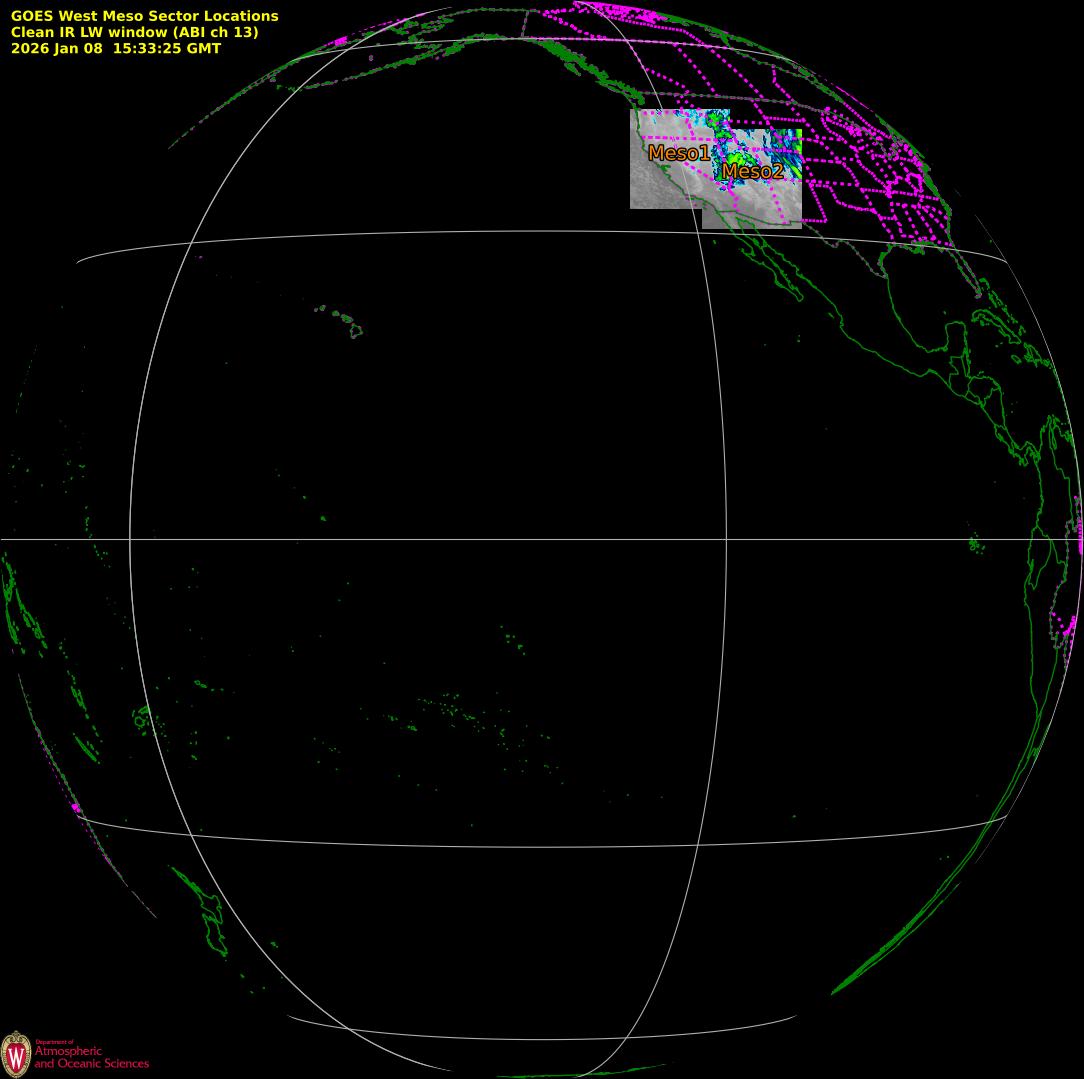Select the Meso1 sector label
Viewport: 1084px width, 1079px height.
pos(679,153)
